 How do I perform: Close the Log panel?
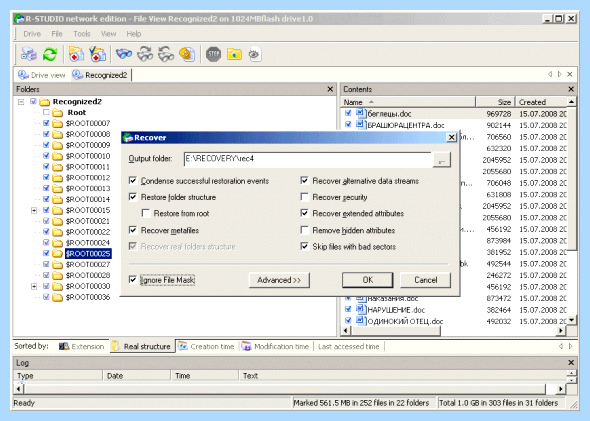tap(571, 363)
